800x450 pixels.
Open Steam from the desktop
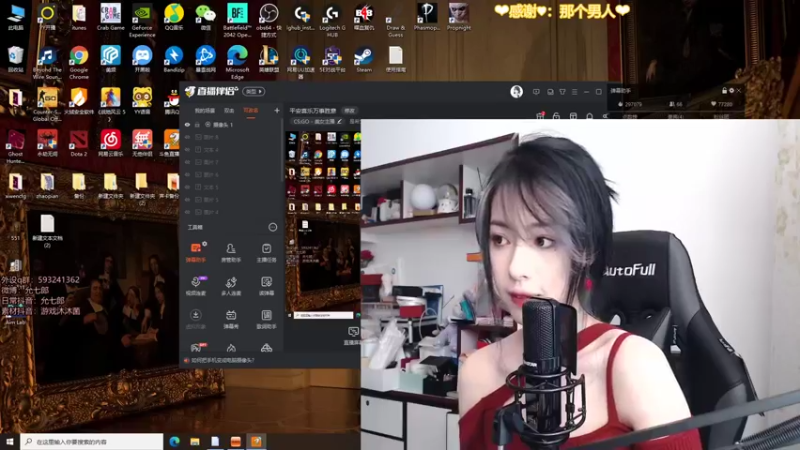(x=364, y=60)
